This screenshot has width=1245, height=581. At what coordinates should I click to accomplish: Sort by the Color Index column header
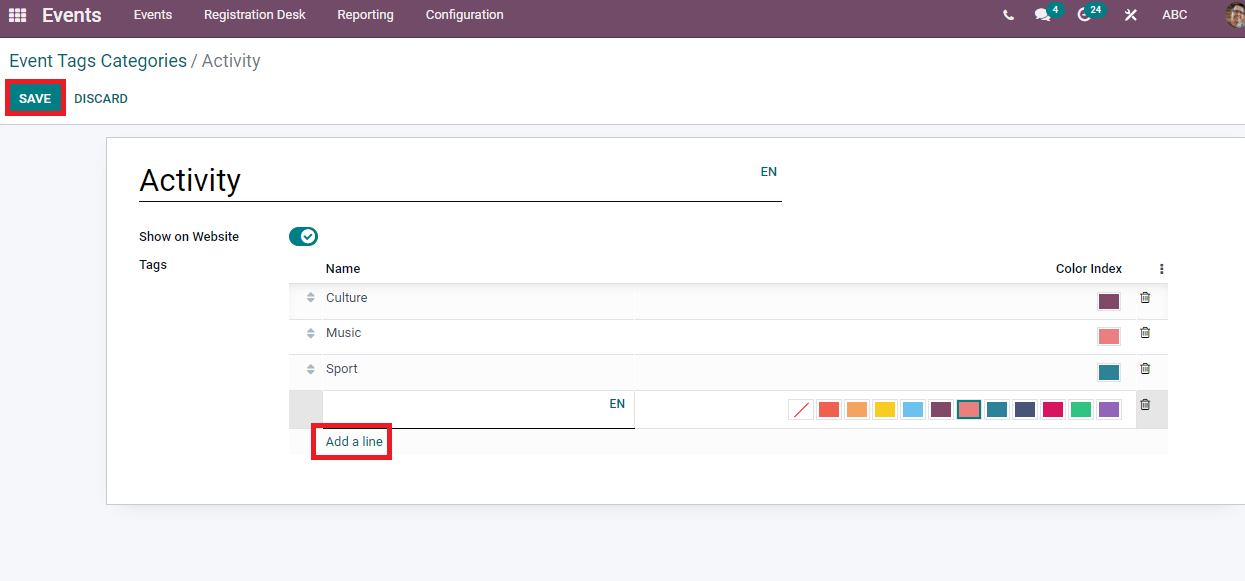click(1089, 269)
